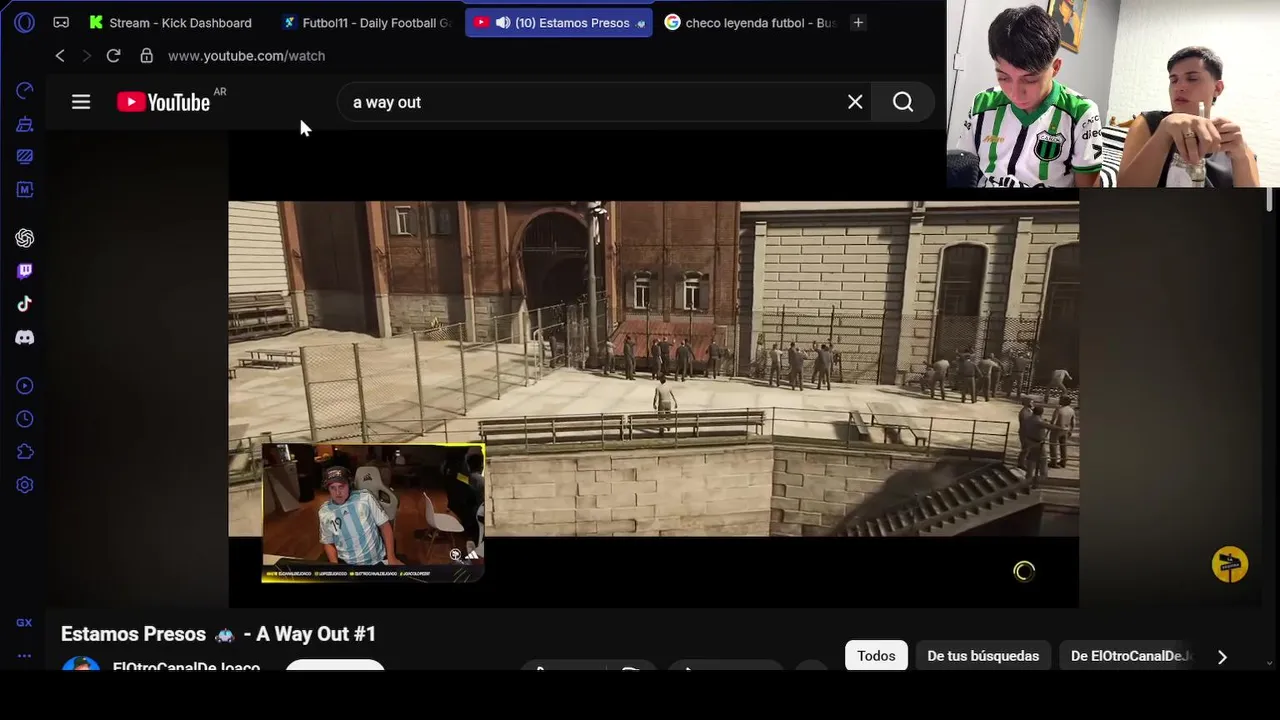The image size is (1280, 720).
Task: Open Extensions cube icon in sidebar
Action: coord(25,452)
